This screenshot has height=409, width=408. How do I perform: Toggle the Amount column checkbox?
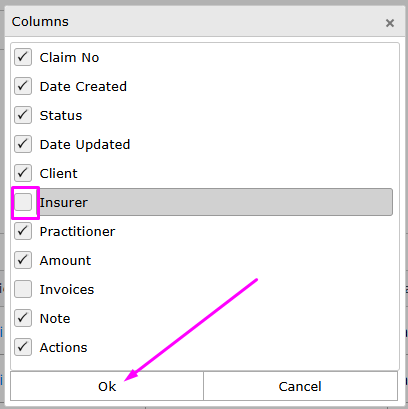(23, 260)
